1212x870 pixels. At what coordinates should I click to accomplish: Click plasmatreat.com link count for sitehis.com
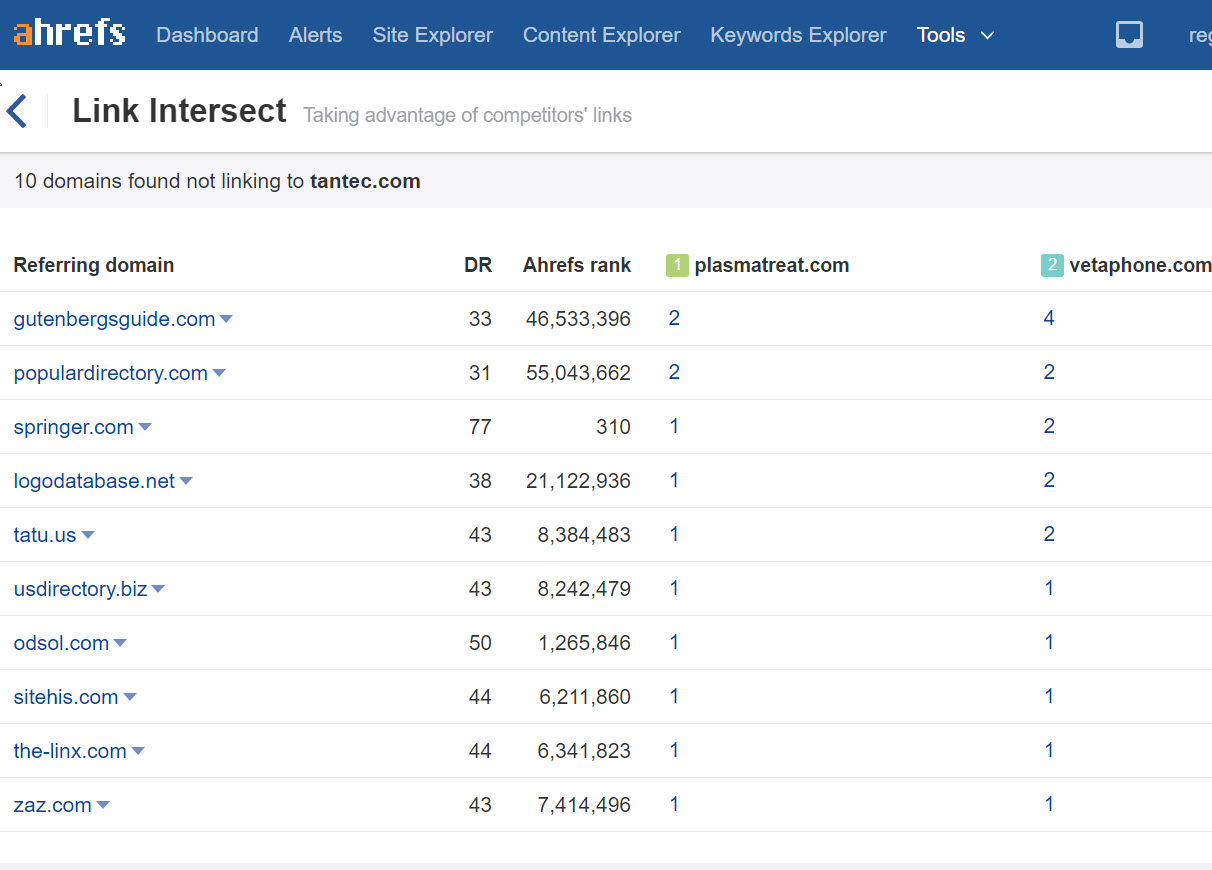point(674,696)
